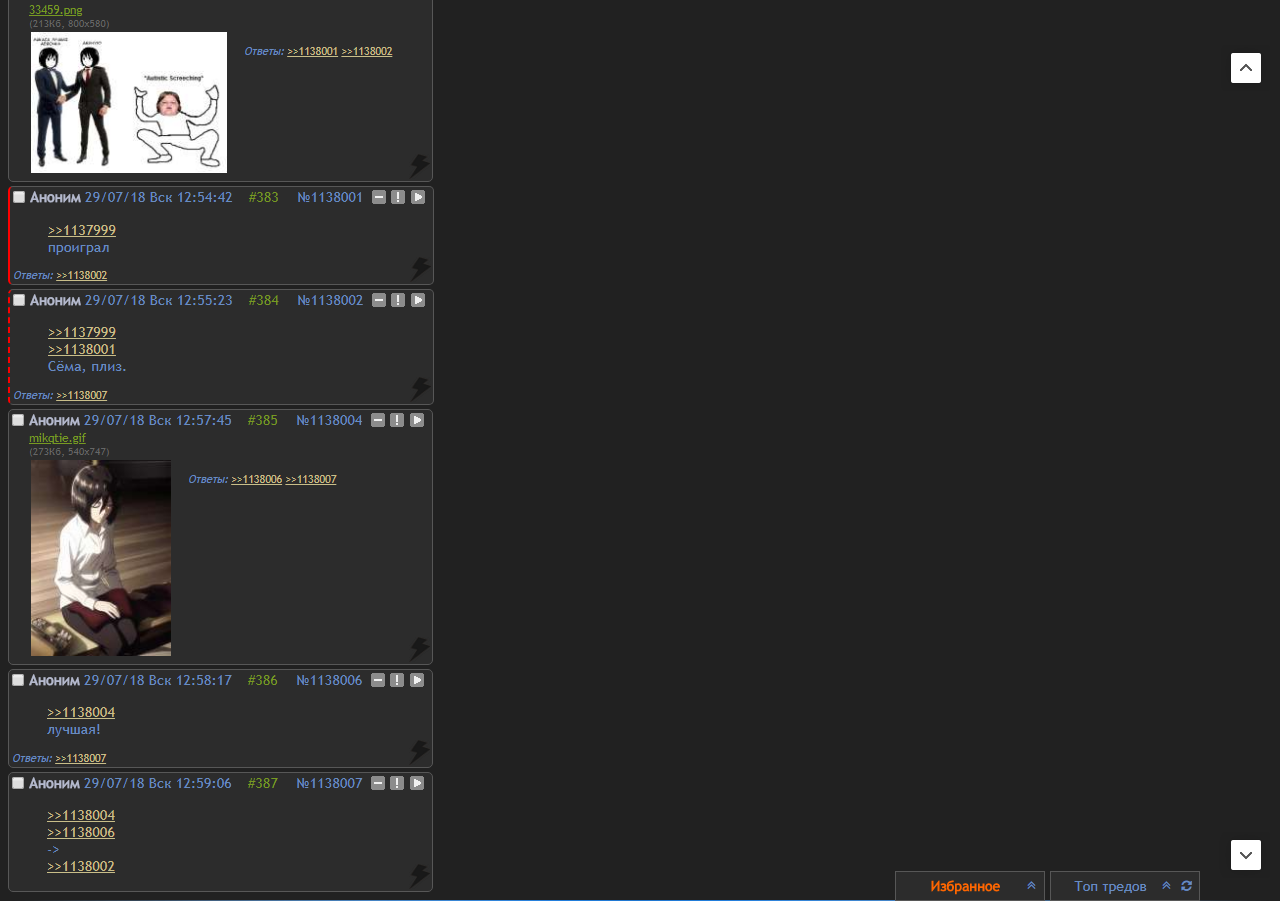Report post №1138001 using the exclamation icon

[398, 197]
